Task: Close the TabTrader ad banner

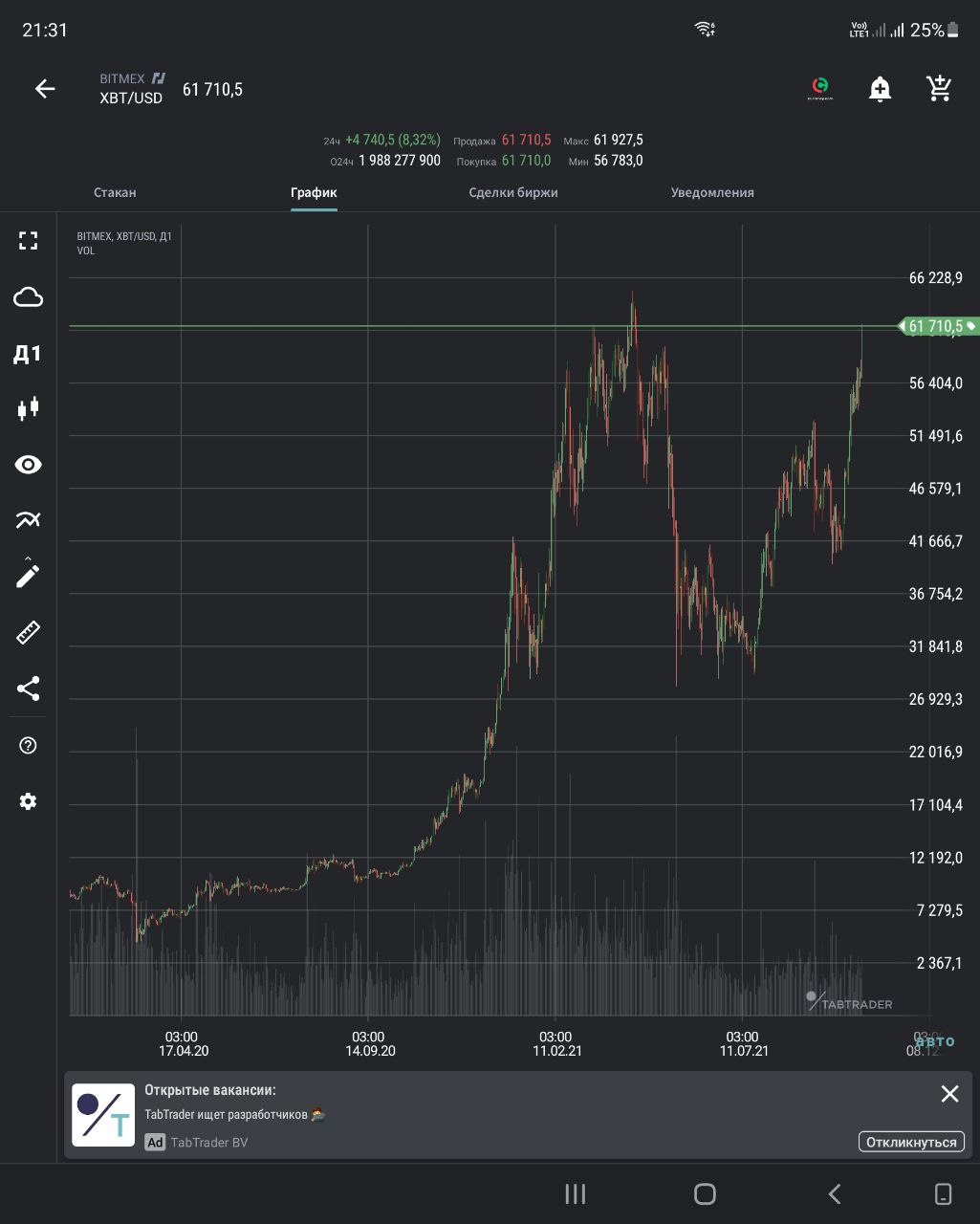Action: click(949, 1094)
